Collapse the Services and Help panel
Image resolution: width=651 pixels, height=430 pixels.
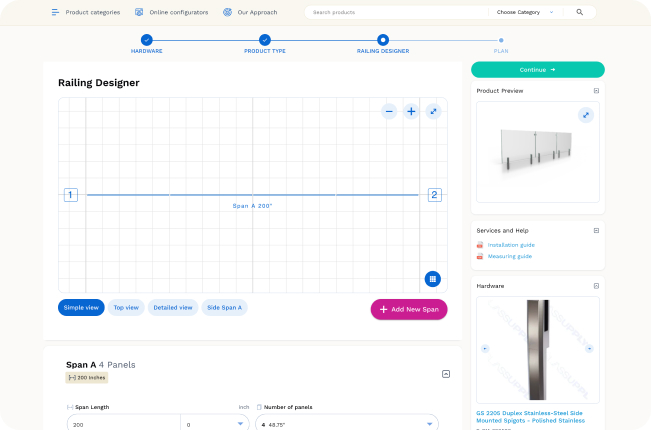pyautogui.click(x=596, y=230)
